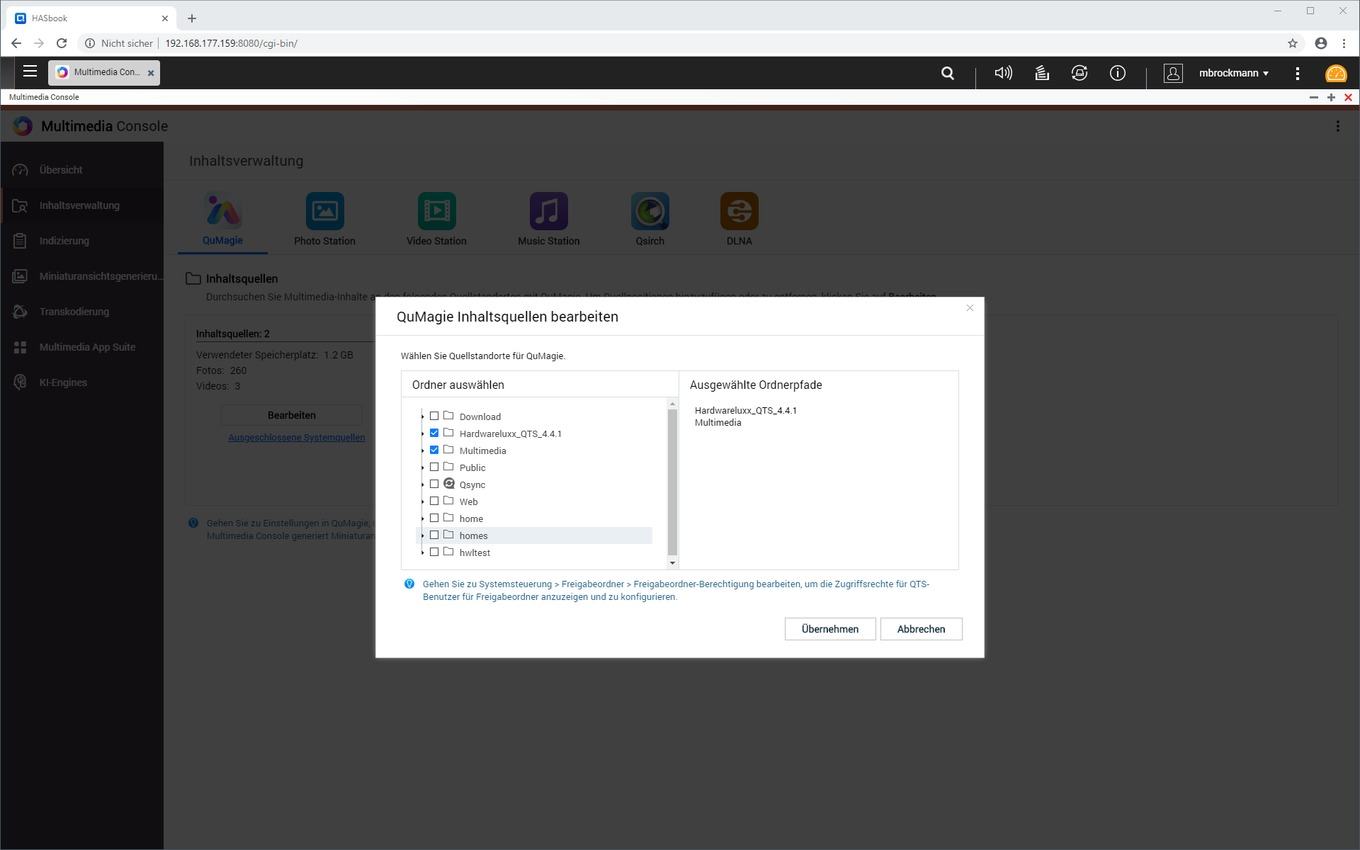
Task: Click the browser address bar
Action: tap(680, 43)
